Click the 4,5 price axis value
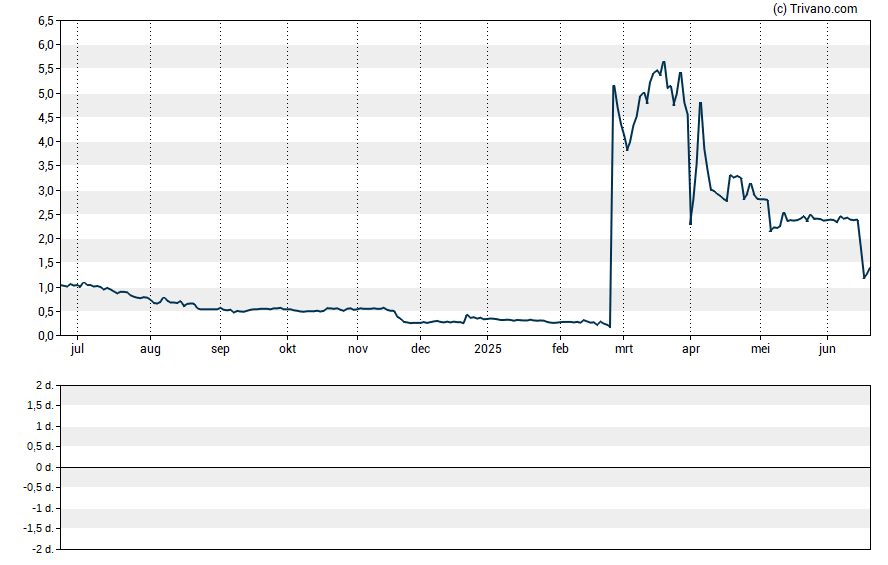The image size is (888, 565). coord(46,118)
